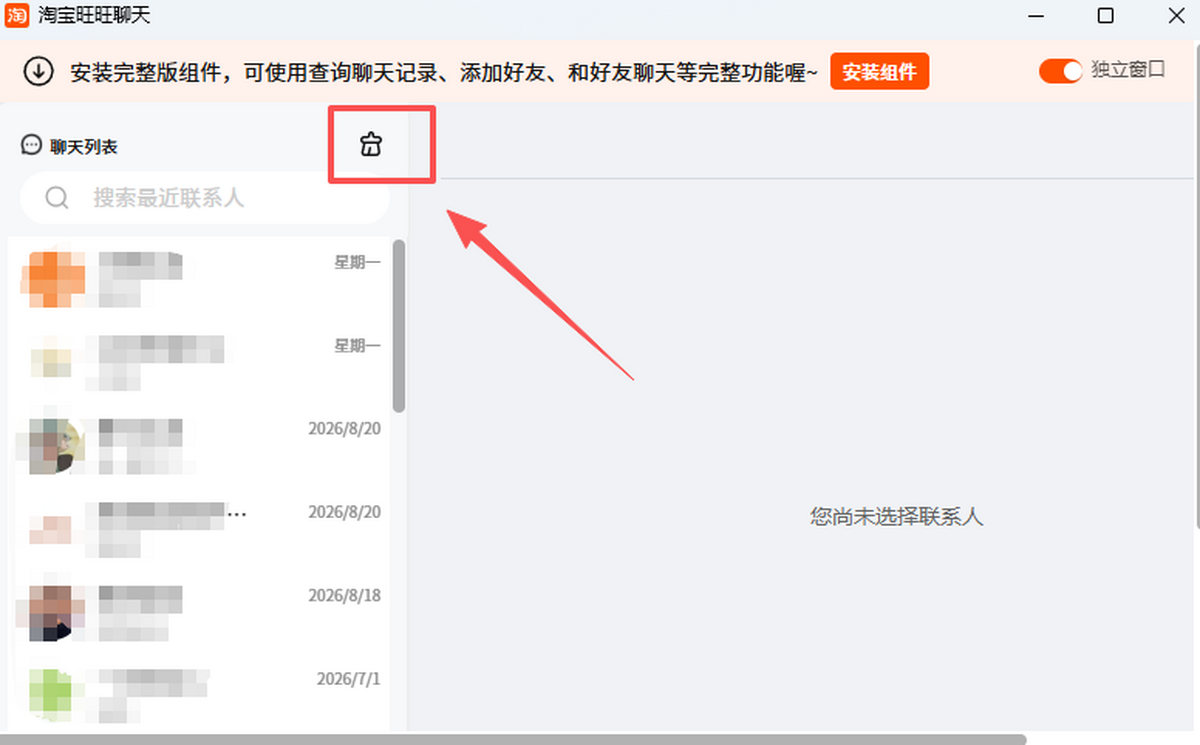The height and width of the screenshot is (745, 1200).
Task: Click the 聊天列表 heading label
Action: pos(84,147)
